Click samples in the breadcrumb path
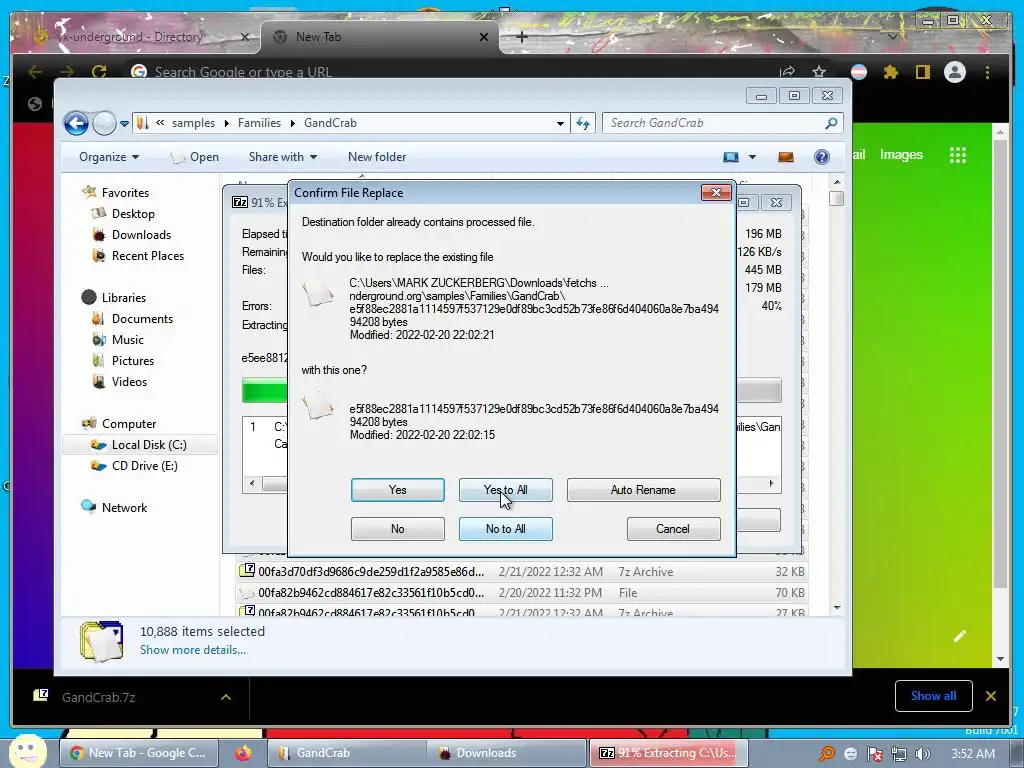 tap(193, 123)
